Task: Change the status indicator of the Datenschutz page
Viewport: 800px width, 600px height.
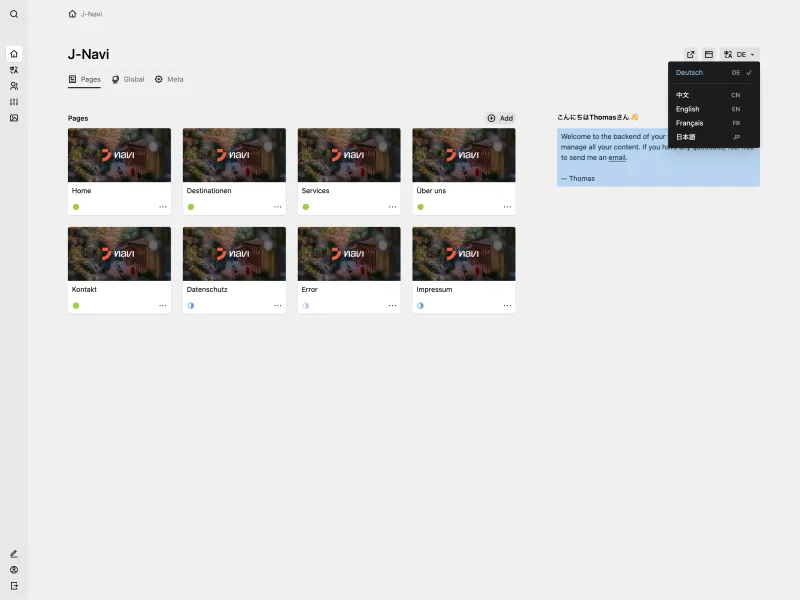Action: tap(191, 306)
